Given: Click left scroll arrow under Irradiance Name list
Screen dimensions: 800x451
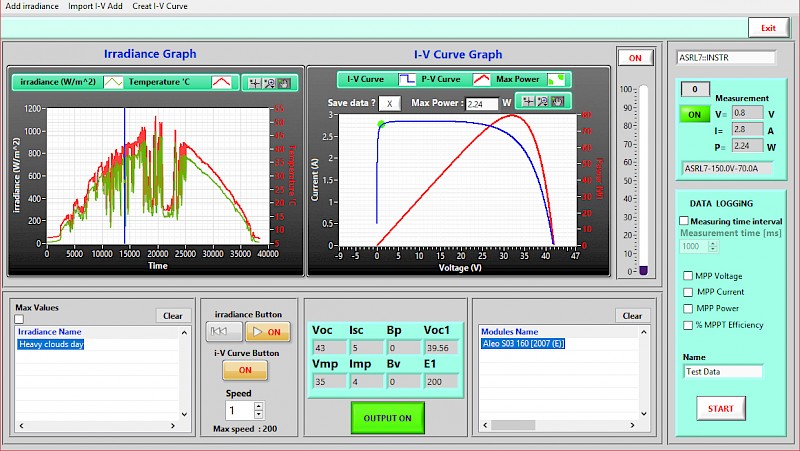Looking at the screenshot, I should pos(21,425).
